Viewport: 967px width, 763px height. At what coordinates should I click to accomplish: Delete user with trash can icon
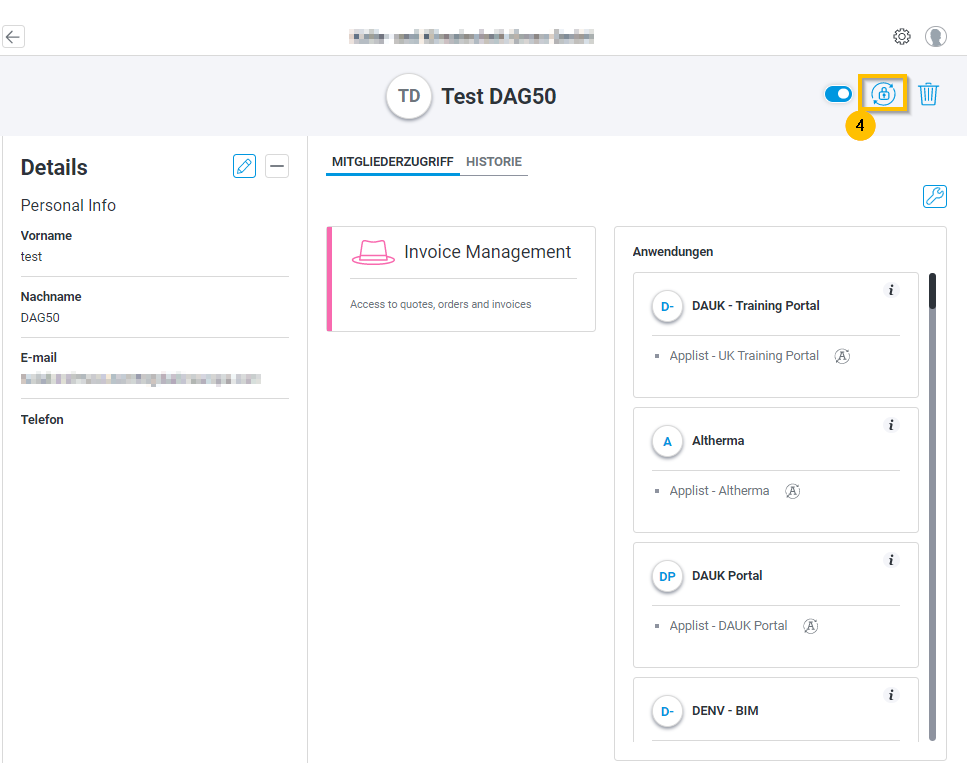pos(929,94)
